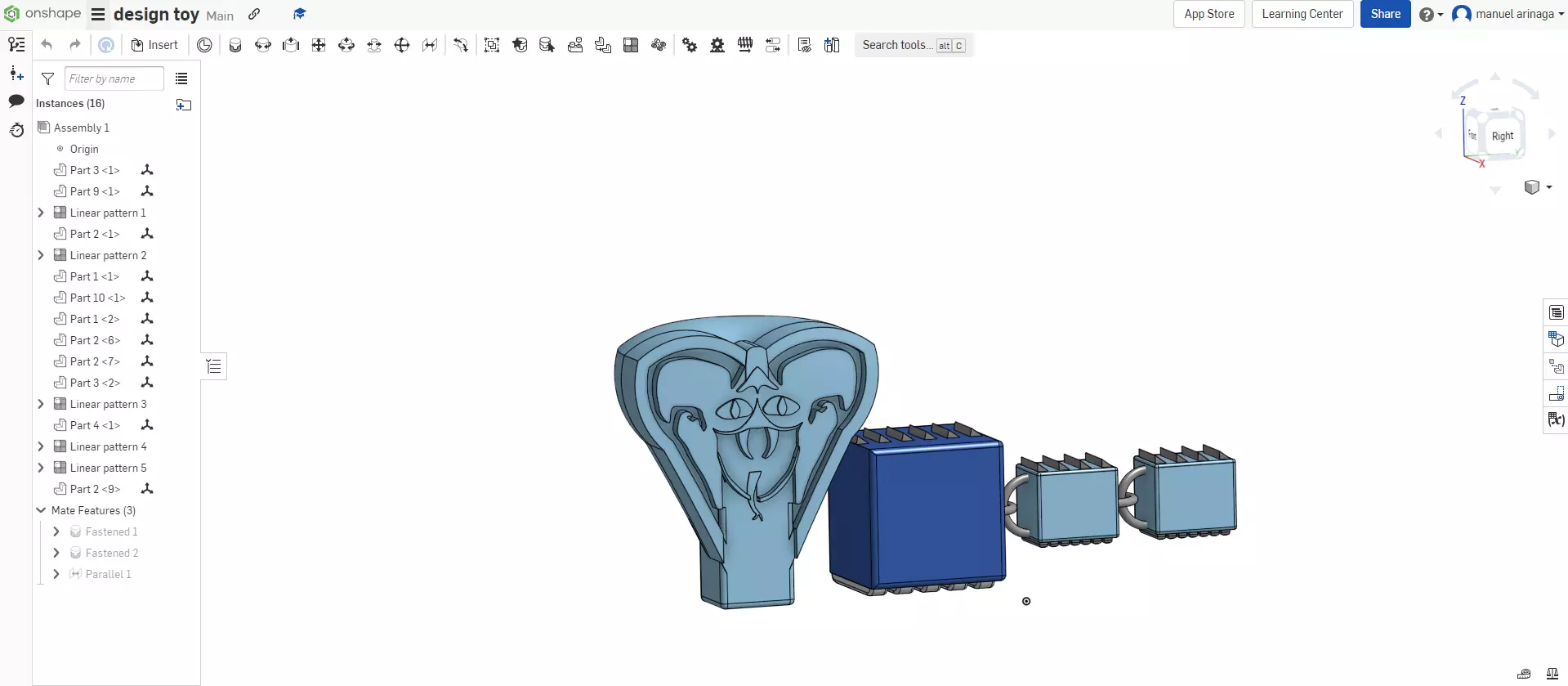Select the Circular pattern toolbar tool
The image size is (1568, 686).
659,45
